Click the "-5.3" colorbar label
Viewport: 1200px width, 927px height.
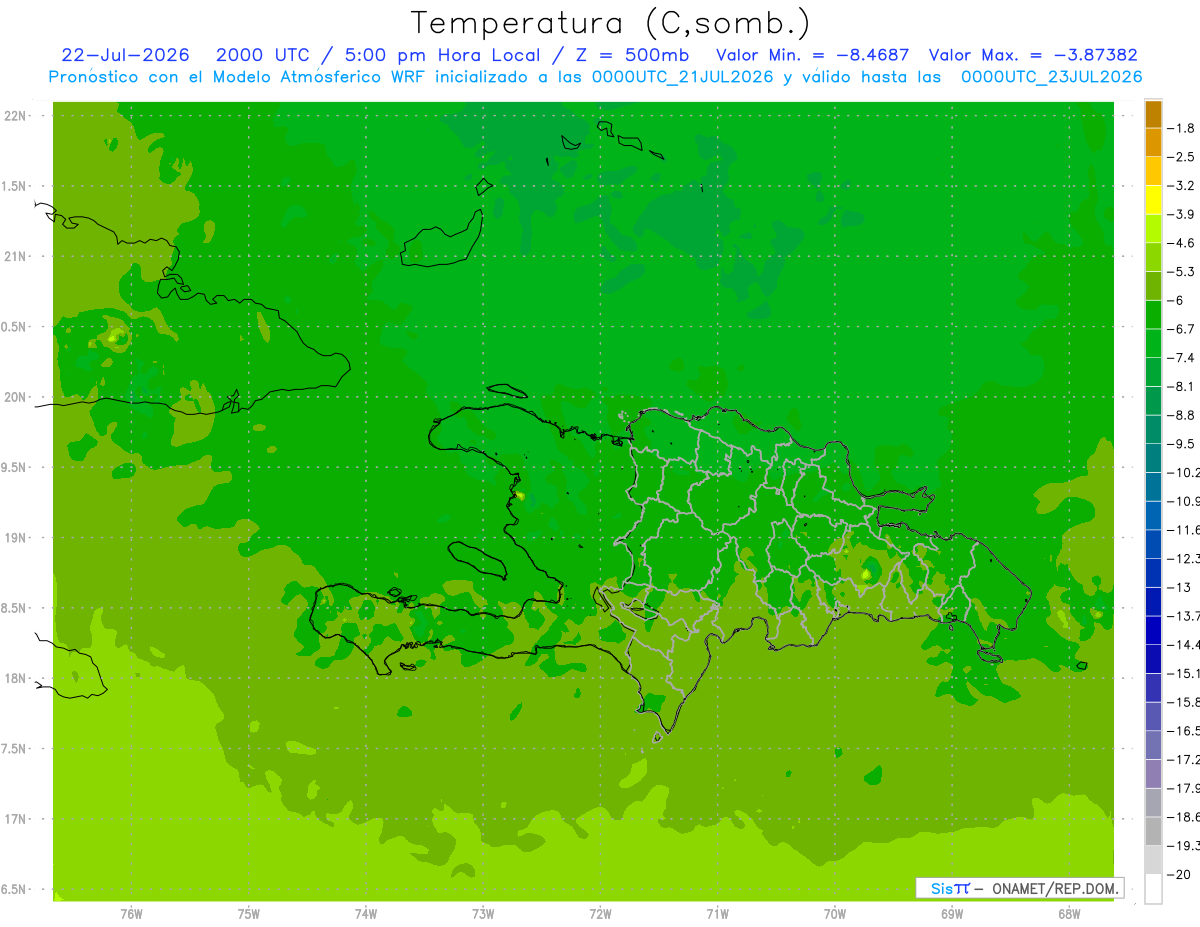tap(1181, 271)
